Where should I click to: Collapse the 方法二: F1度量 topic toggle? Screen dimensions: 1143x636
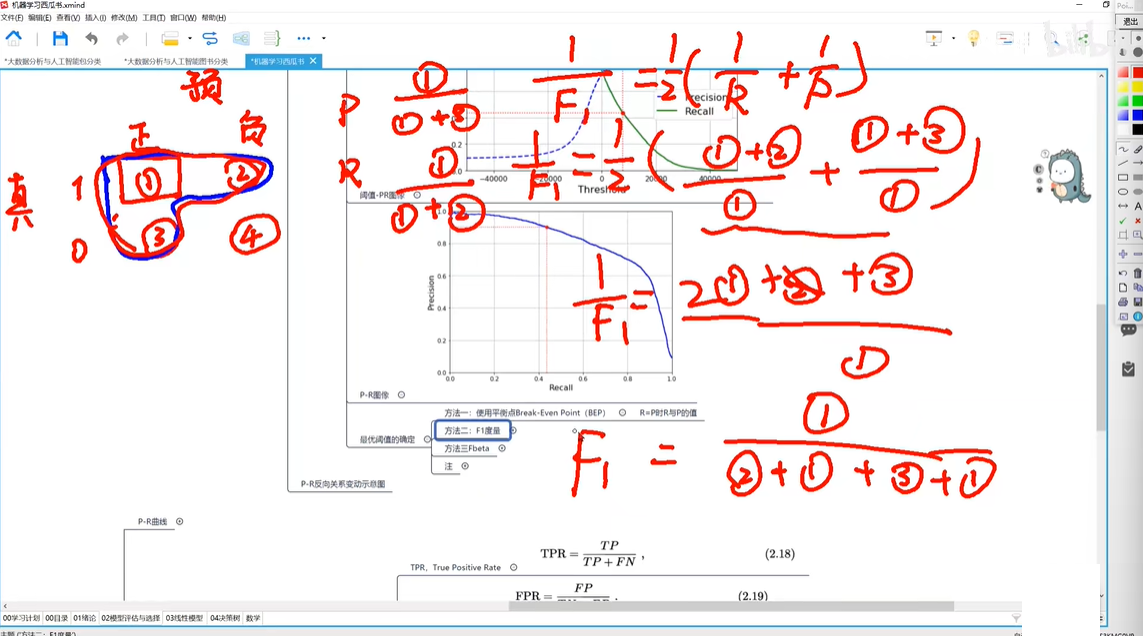click(x=513, y=430)
